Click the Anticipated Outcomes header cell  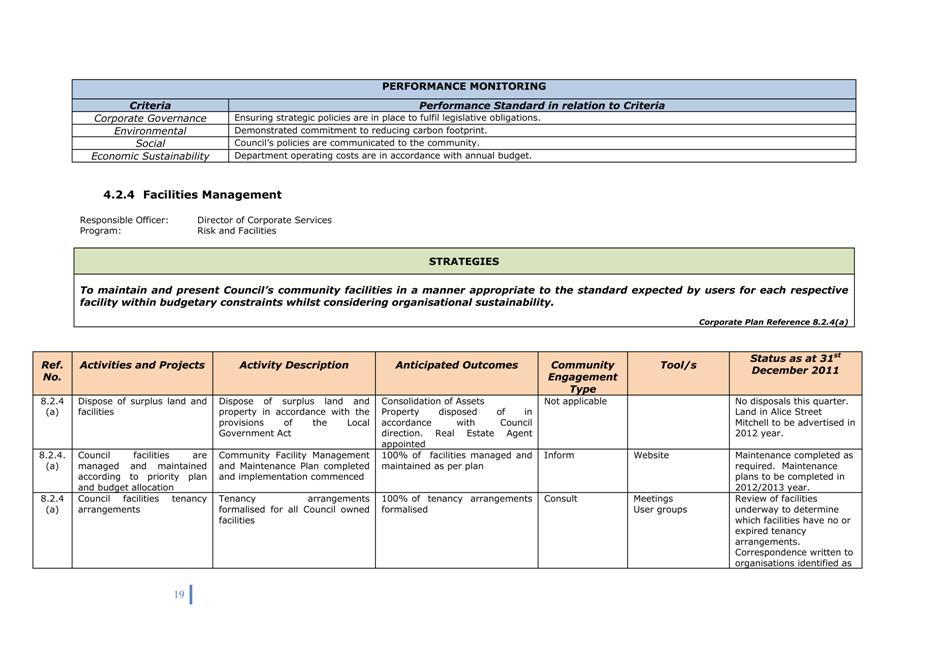456,365
